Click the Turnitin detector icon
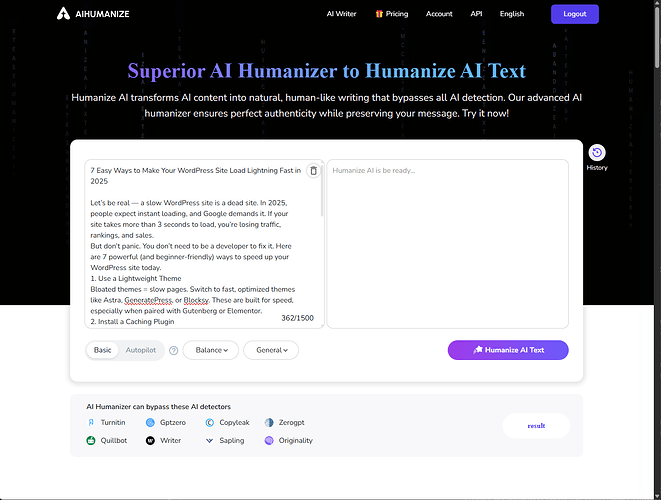Screen dimensions: 661x500 coord(91,422)
